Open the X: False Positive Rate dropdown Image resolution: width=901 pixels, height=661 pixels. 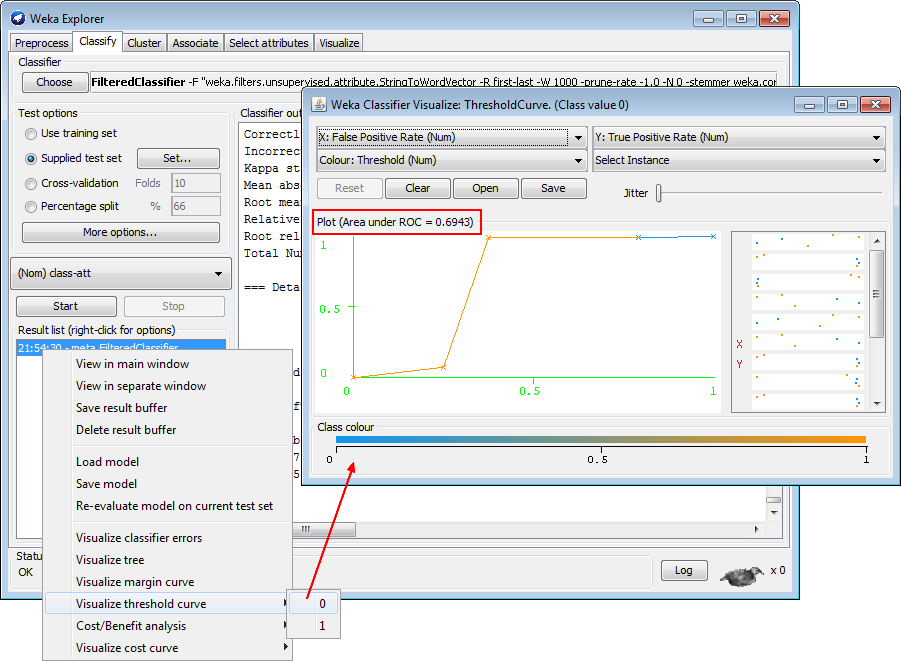pos(451,138)
